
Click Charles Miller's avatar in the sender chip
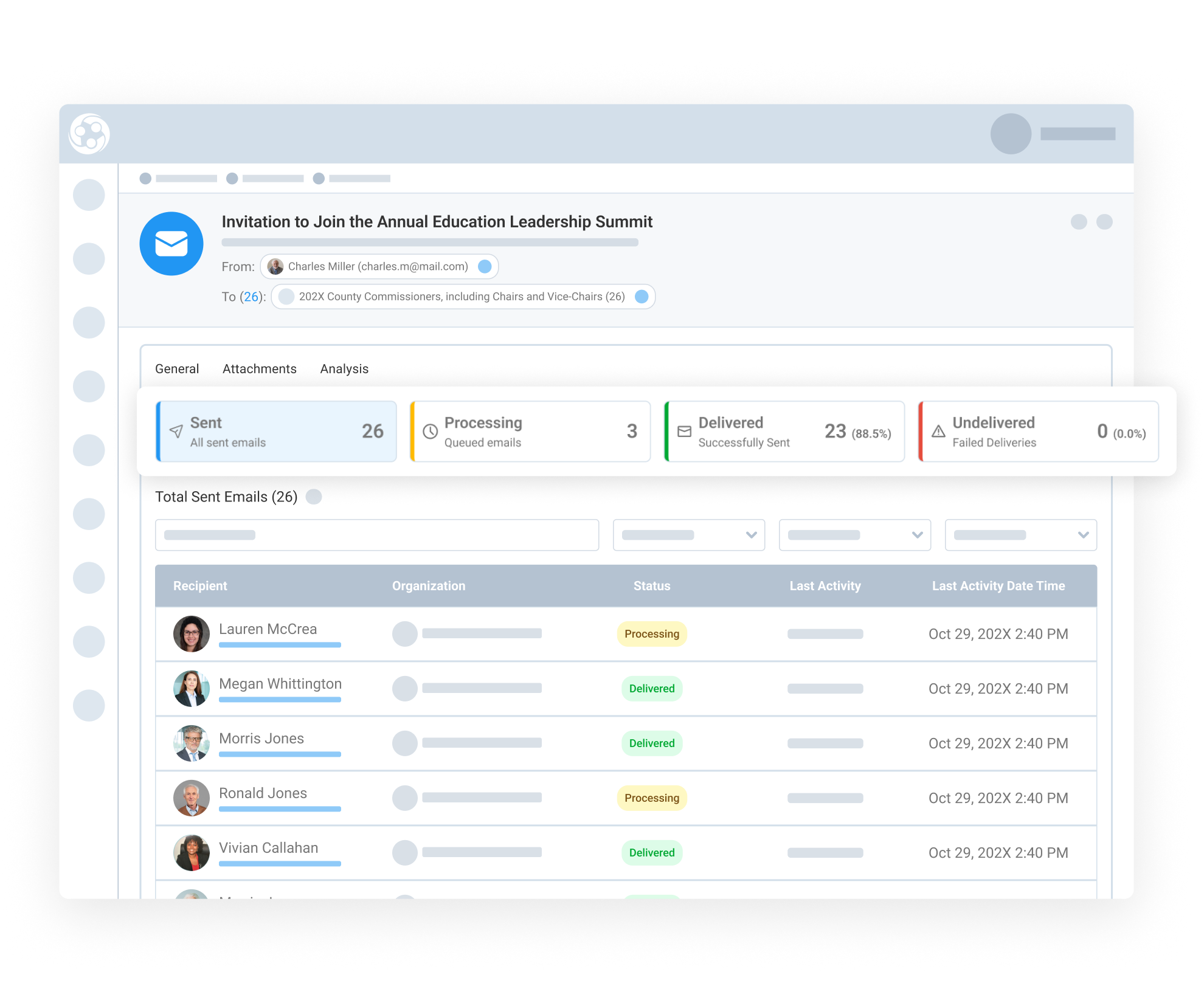tap(275, 266)
